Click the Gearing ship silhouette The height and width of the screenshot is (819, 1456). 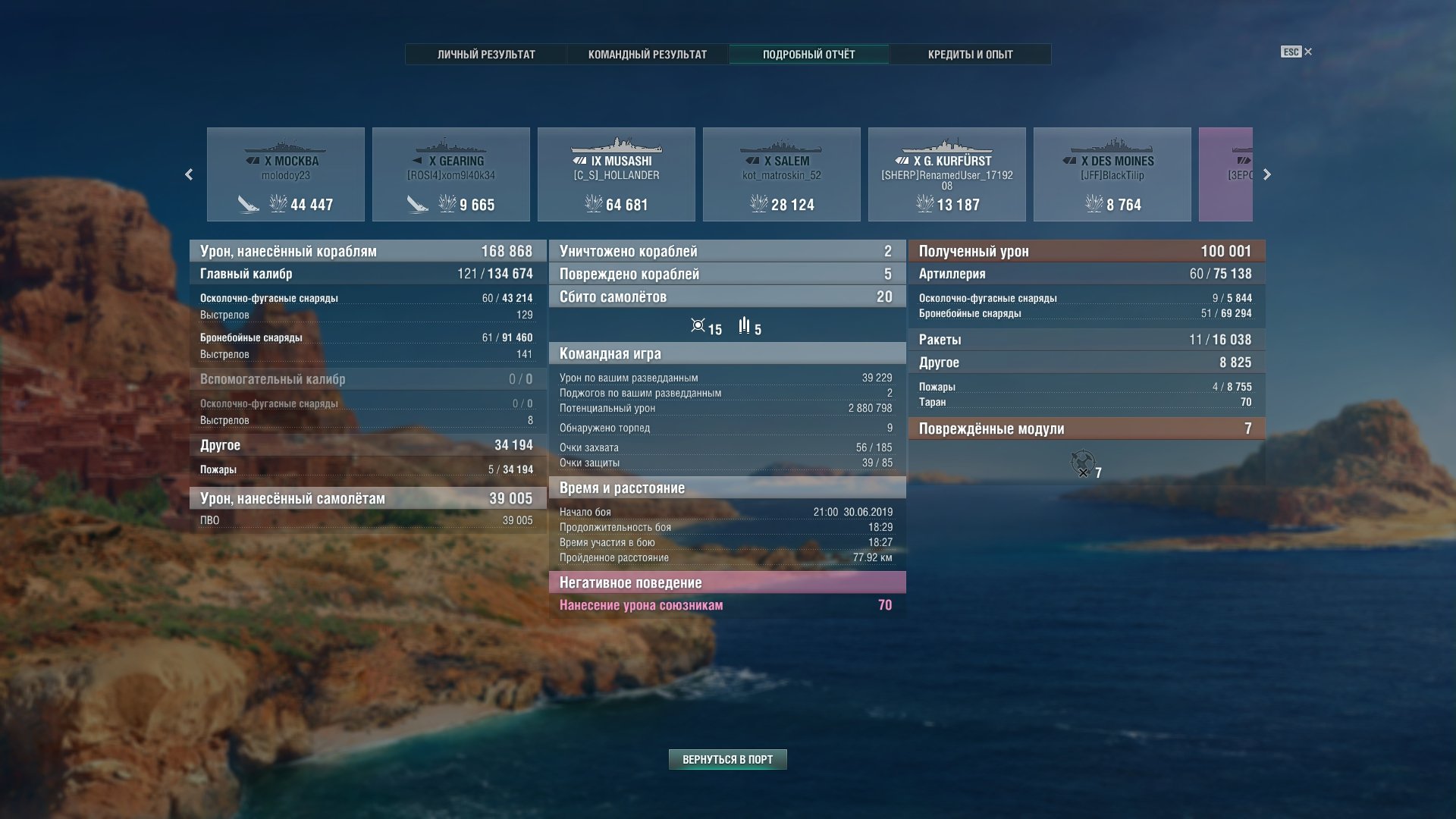[x=451, y=146]
